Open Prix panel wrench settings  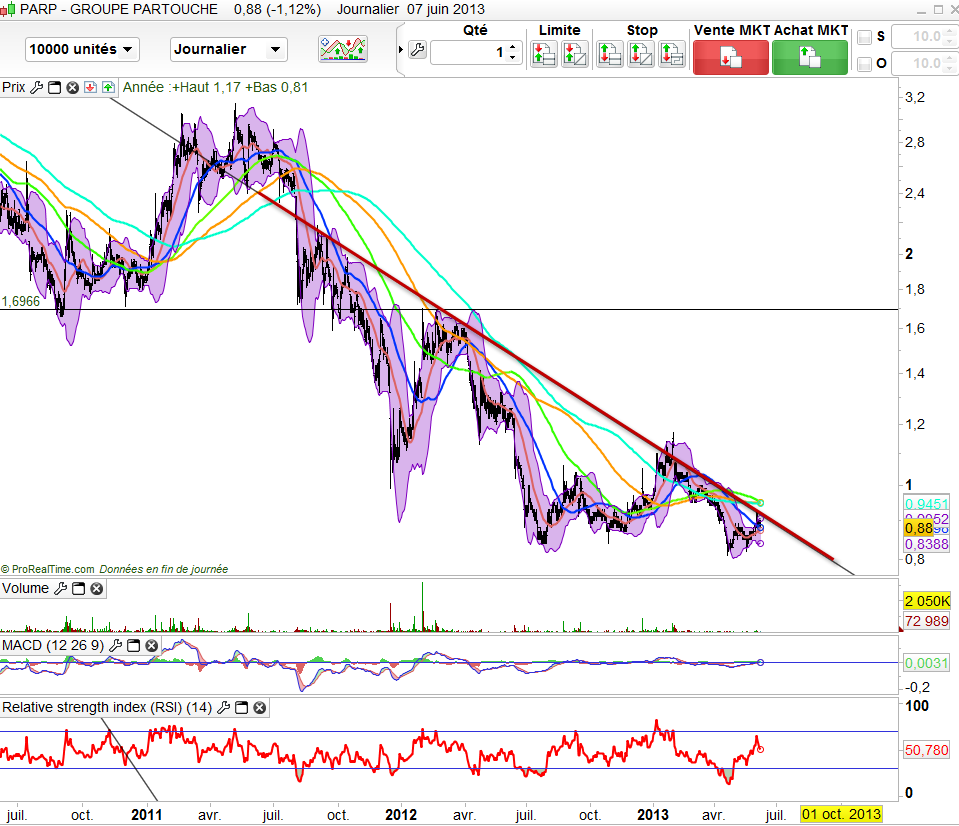37,87
